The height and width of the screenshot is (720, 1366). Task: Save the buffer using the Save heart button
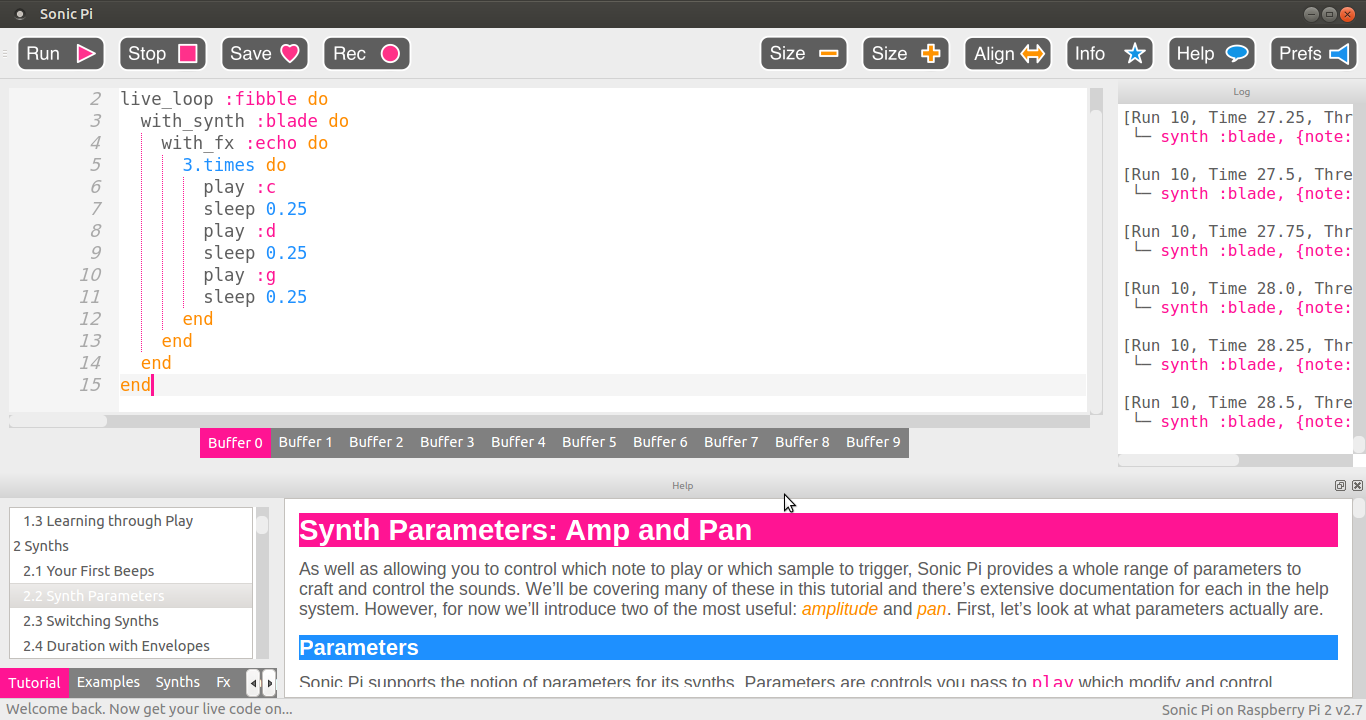(265, 54)
